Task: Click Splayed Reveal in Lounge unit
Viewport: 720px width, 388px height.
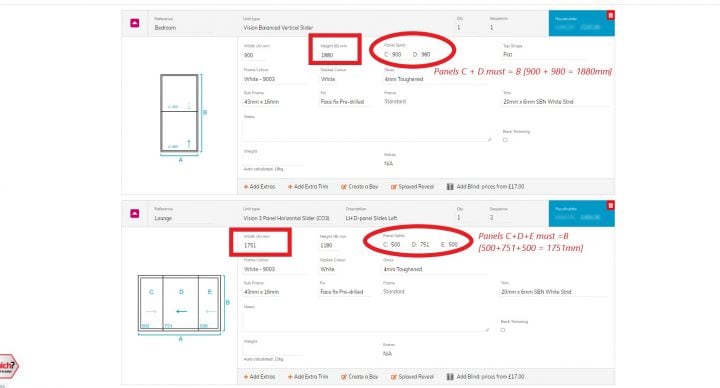Action: click(412, 377)
